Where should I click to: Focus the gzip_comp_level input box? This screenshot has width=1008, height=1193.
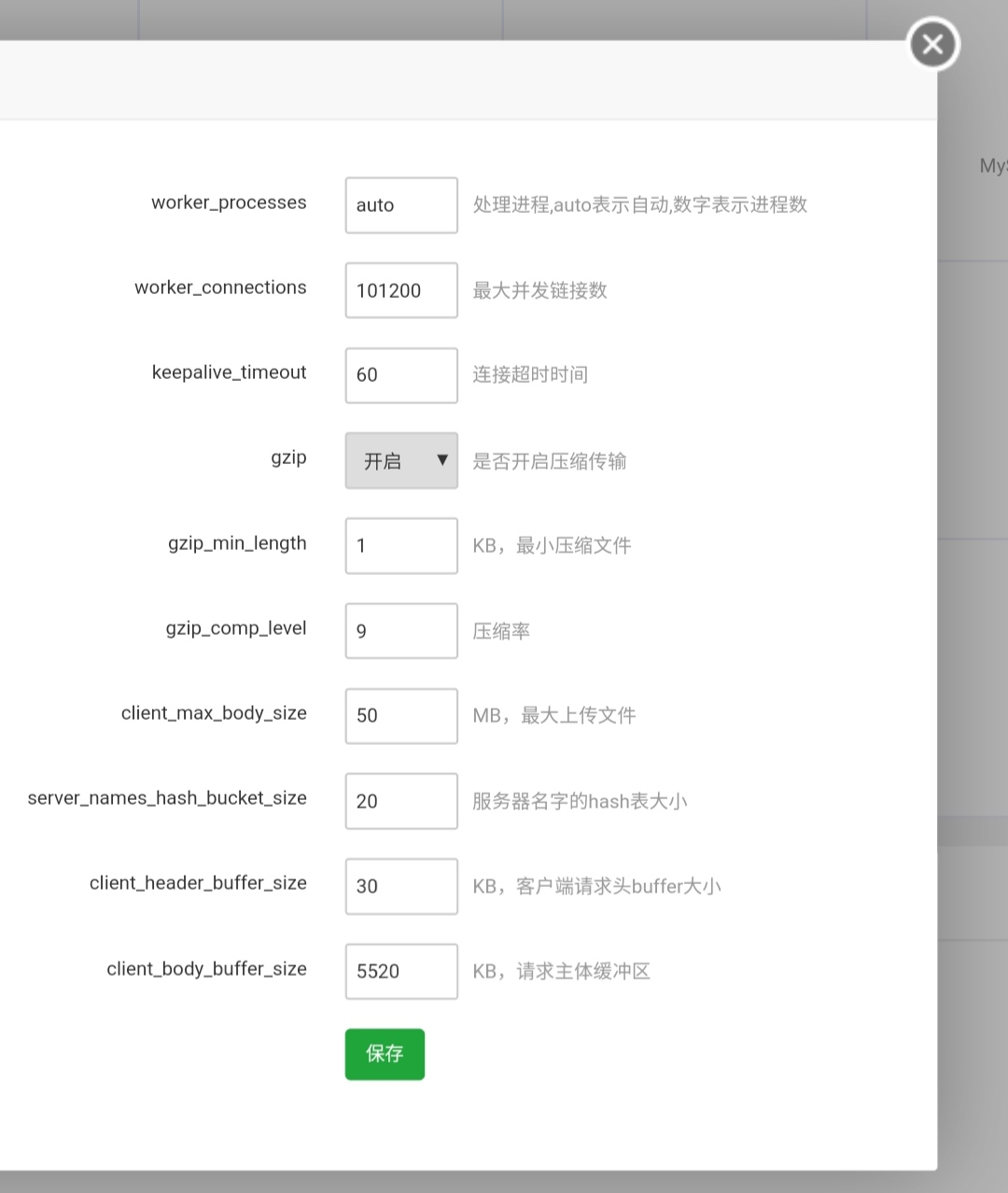pyautogui.click(x=401, y=631)
